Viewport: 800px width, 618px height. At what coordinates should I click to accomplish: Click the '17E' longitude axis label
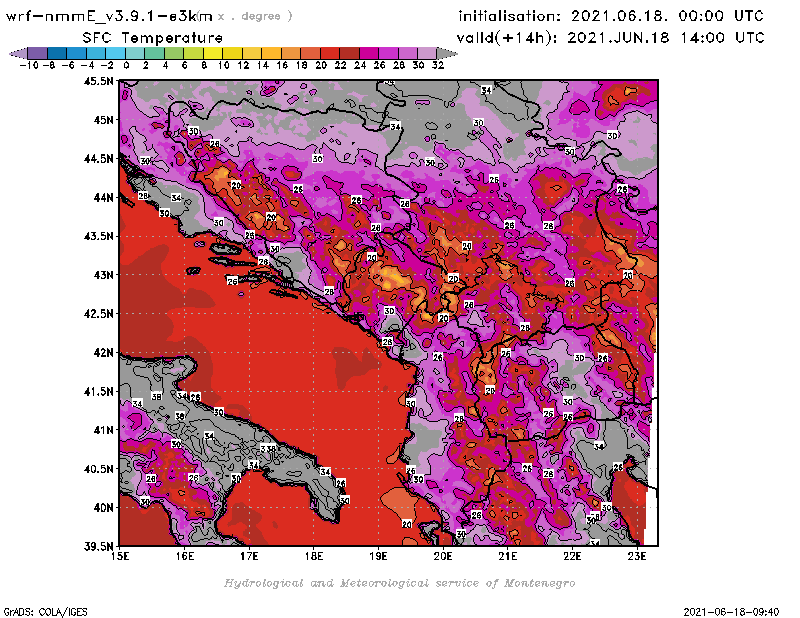click(249, 556)
